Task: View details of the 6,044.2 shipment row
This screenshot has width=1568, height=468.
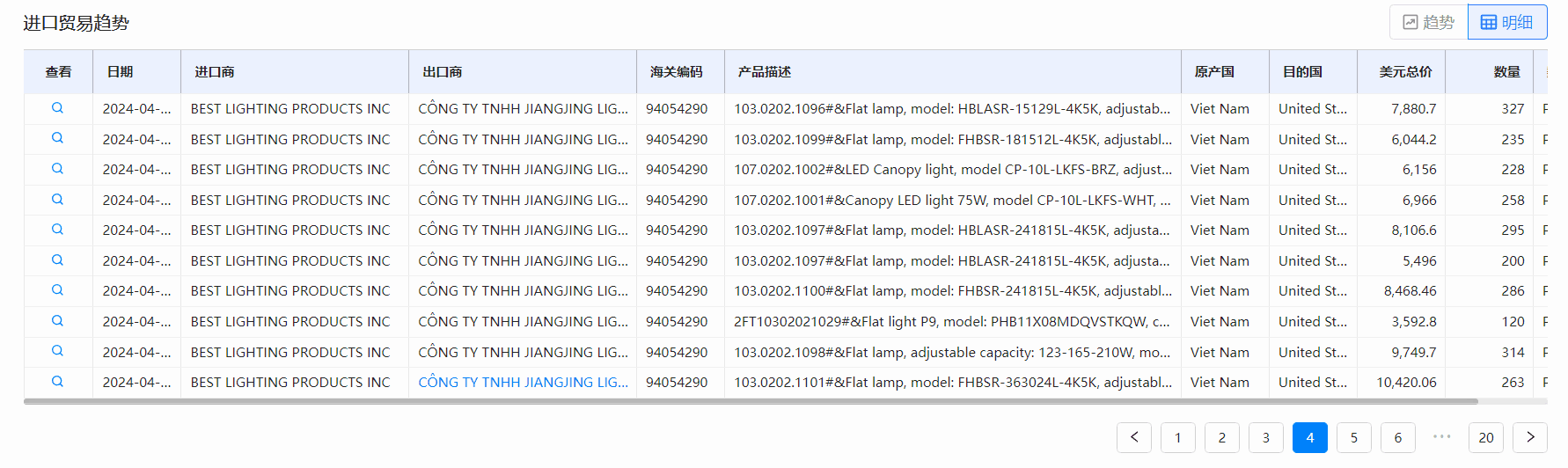Action: 57,138
